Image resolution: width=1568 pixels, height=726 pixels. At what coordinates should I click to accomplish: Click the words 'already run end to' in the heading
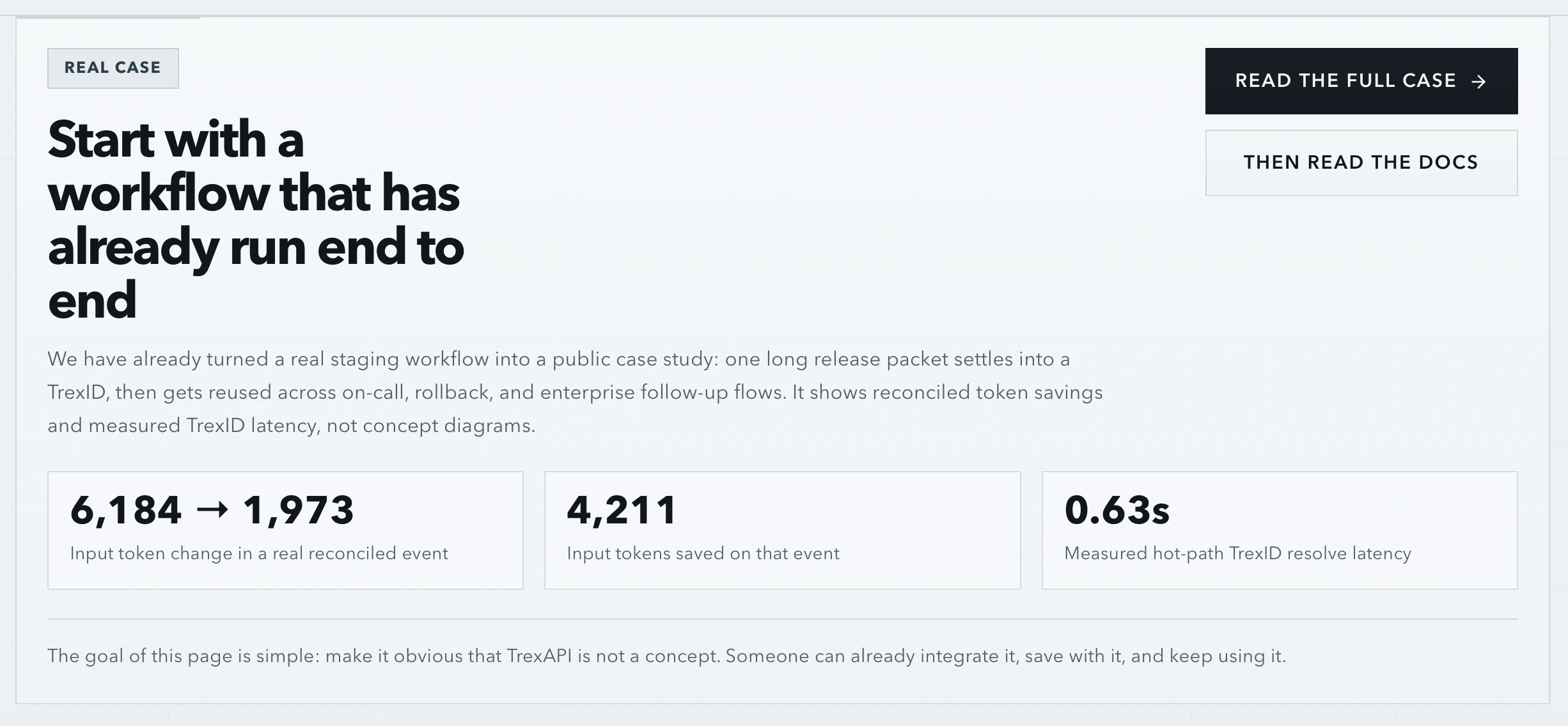[256, 247]
